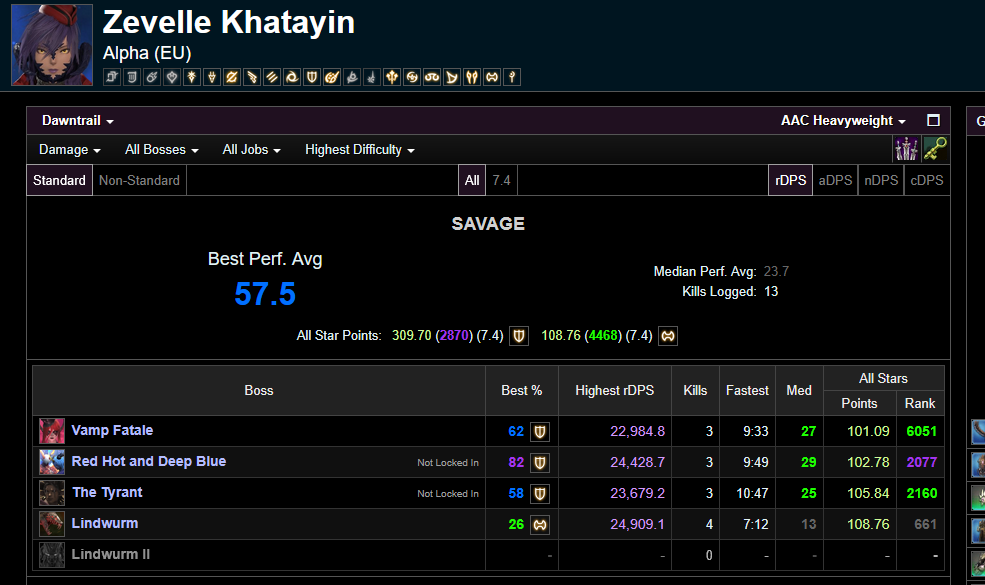Open the Vamp Fatale boss link

click(x=112, y=430)
